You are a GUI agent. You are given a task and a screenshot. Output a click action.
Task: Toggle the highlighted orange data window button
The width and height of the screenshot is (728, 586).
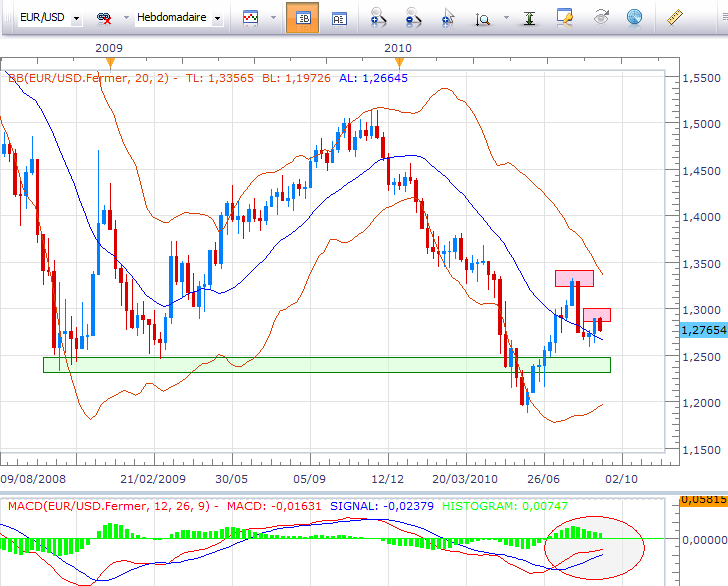302,18
